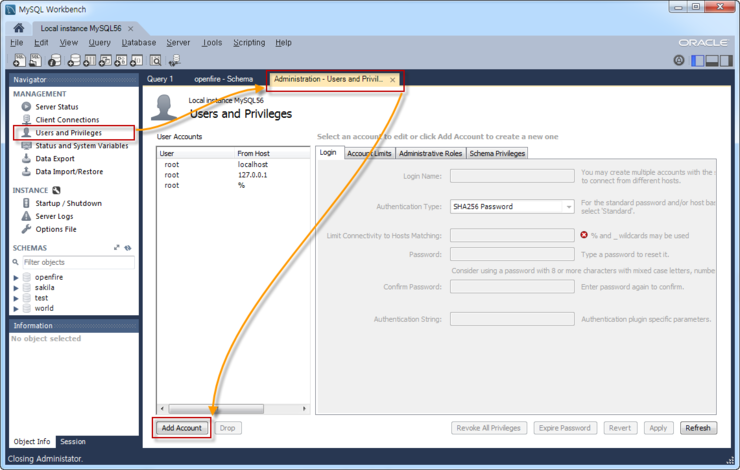Click the create new table icon
The image size is (740, 470).
pos(89,60)
